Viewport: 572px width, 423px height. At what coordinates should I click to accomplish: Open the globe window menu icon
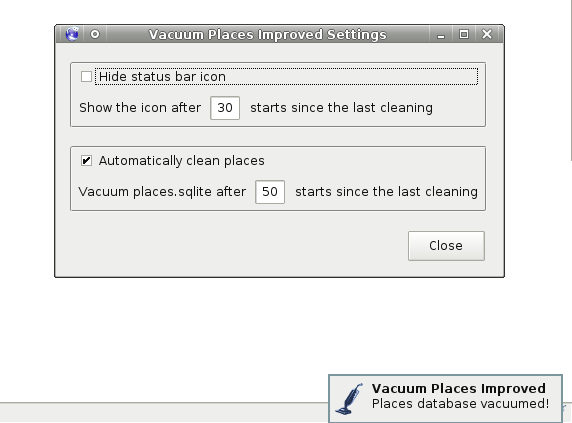coord(72,34)
